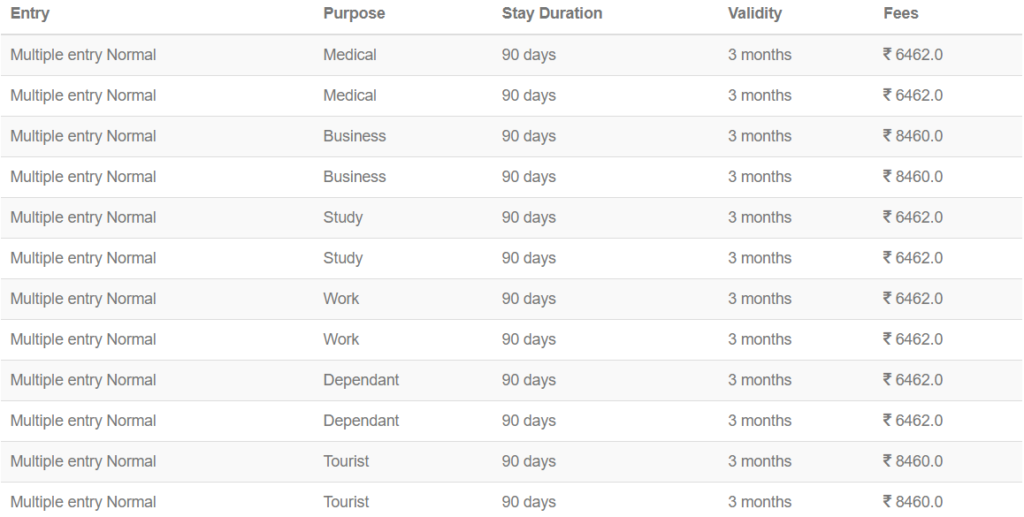Select the Fees column header

click(901, 14)
